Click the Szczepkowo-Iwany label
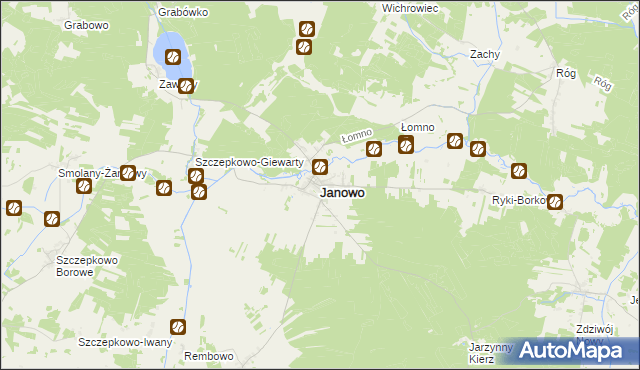Screen dimensions: 640x370 coord(125,342)
